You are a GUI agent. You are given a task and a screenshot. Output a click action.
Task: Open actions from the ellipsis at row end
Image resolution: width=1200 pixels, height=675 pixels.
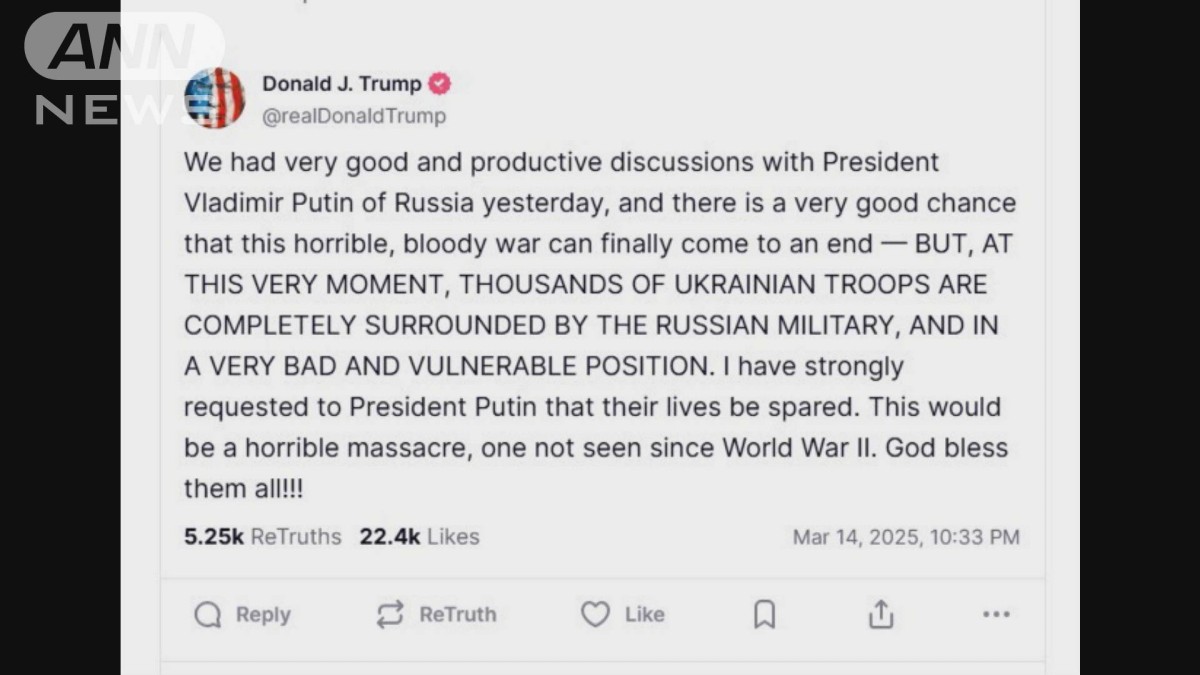click(x=995, y=614)
